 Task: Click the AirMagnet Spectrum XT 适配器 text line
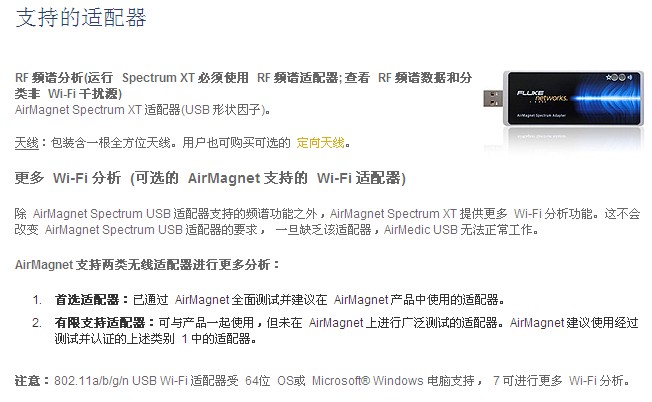coord(143,110)
